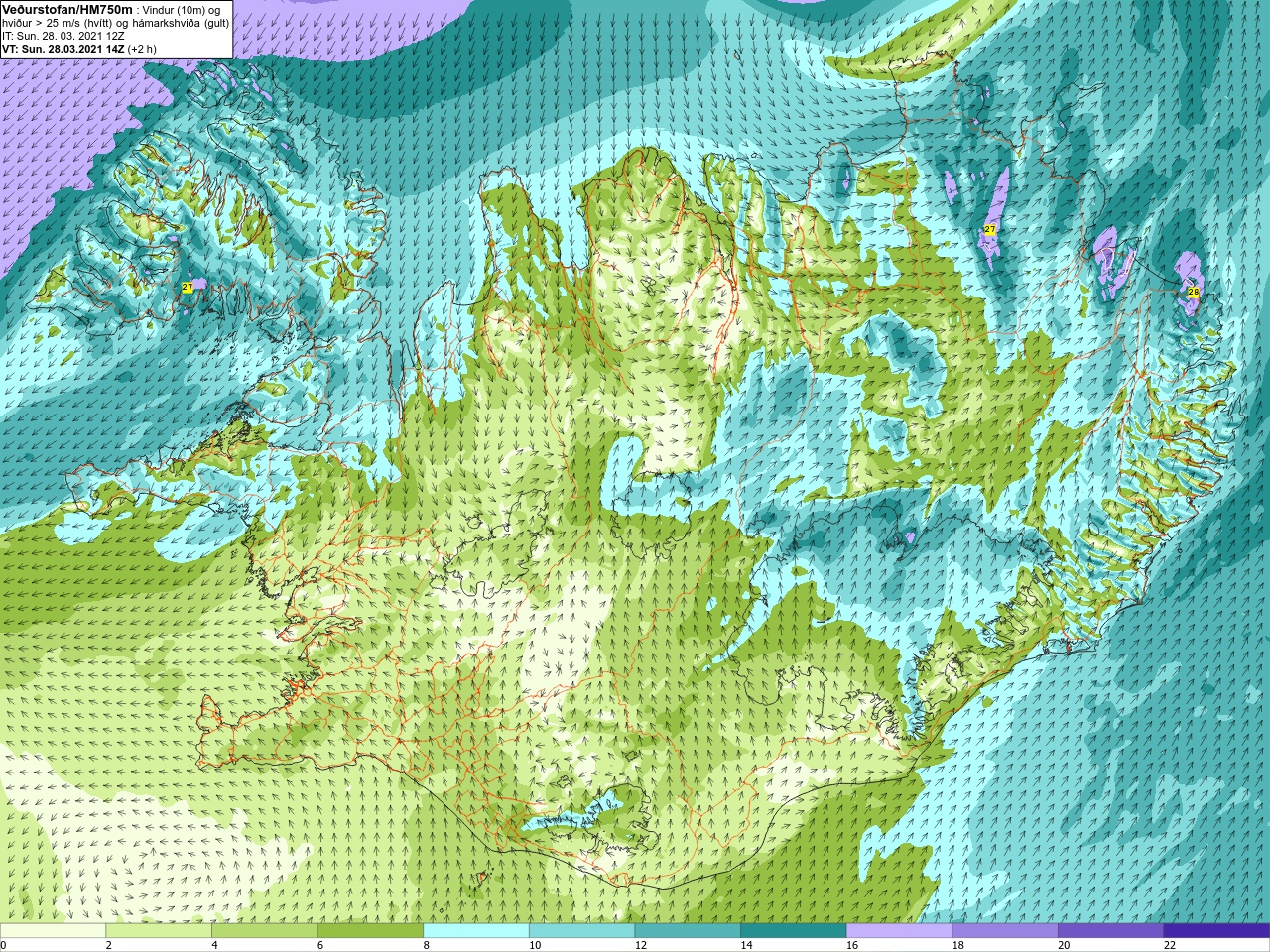Viewport: 1270px width, 952px height.
Task: Click the 8–10 m/s light cyan legend swatch
Action: [476, 931]
